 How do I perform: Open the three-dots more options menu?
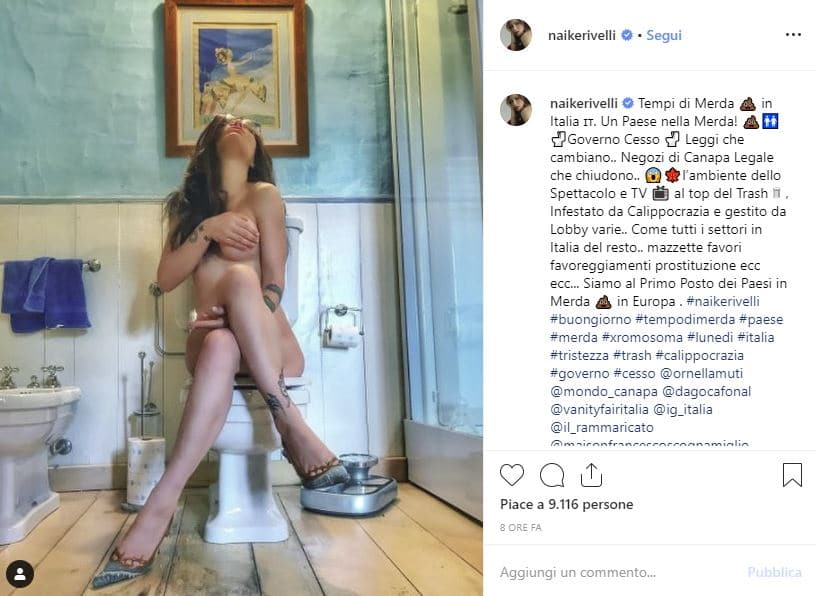click(793, 35)
